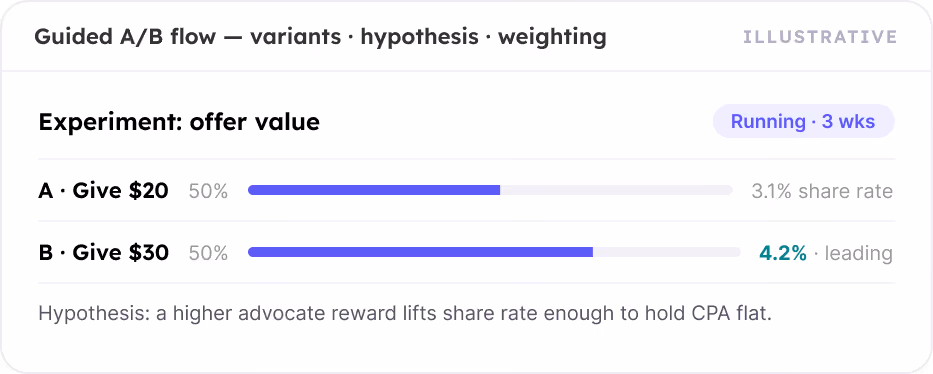
Task: Click the unfilled track of variant A's bar
Action: (x=616, y=190)
